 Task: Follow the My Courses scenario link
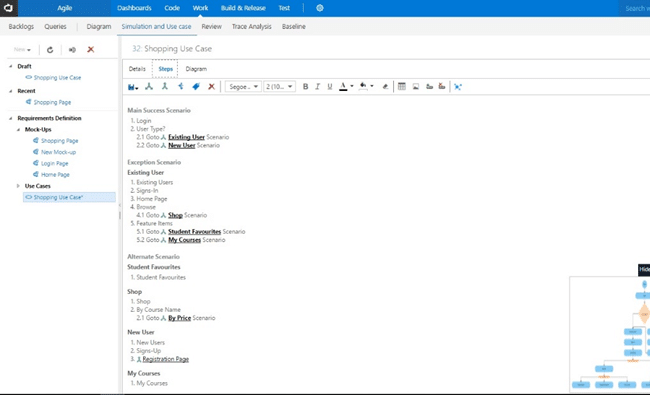[184, 240]
